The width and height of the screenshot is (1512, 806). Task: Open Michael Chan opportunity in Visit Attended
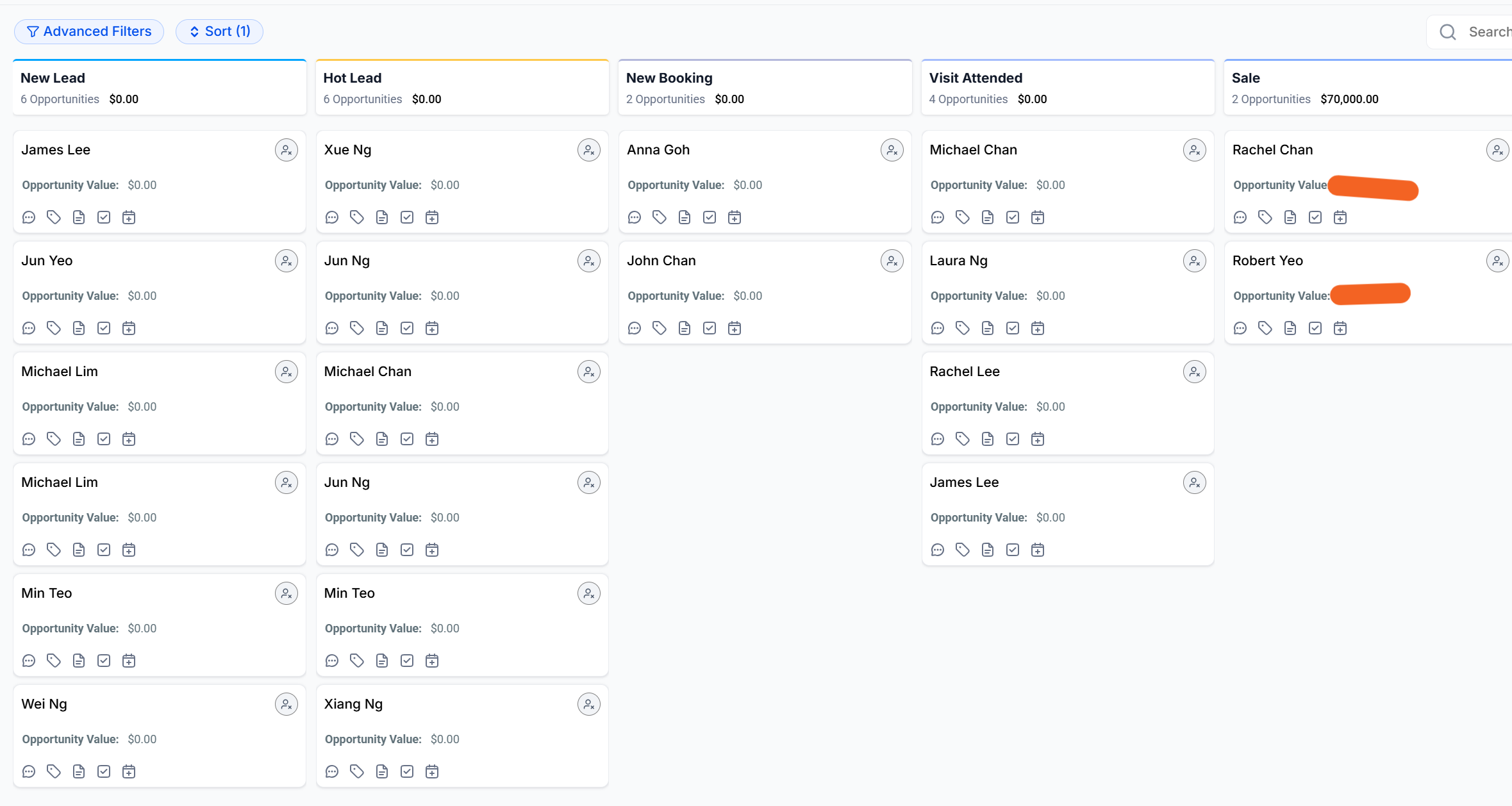(973, 150)
